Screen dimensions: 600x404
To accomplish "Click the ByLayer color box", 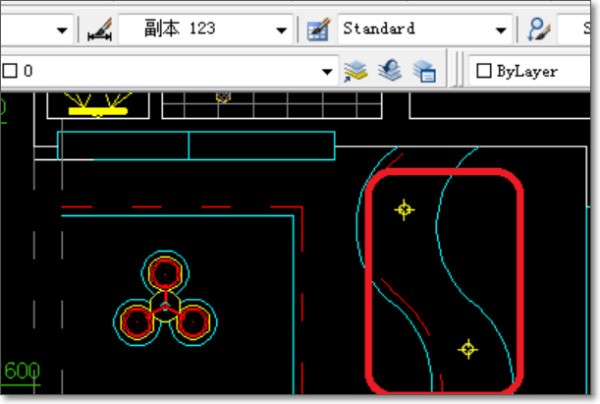I will [x=484, y=71].
